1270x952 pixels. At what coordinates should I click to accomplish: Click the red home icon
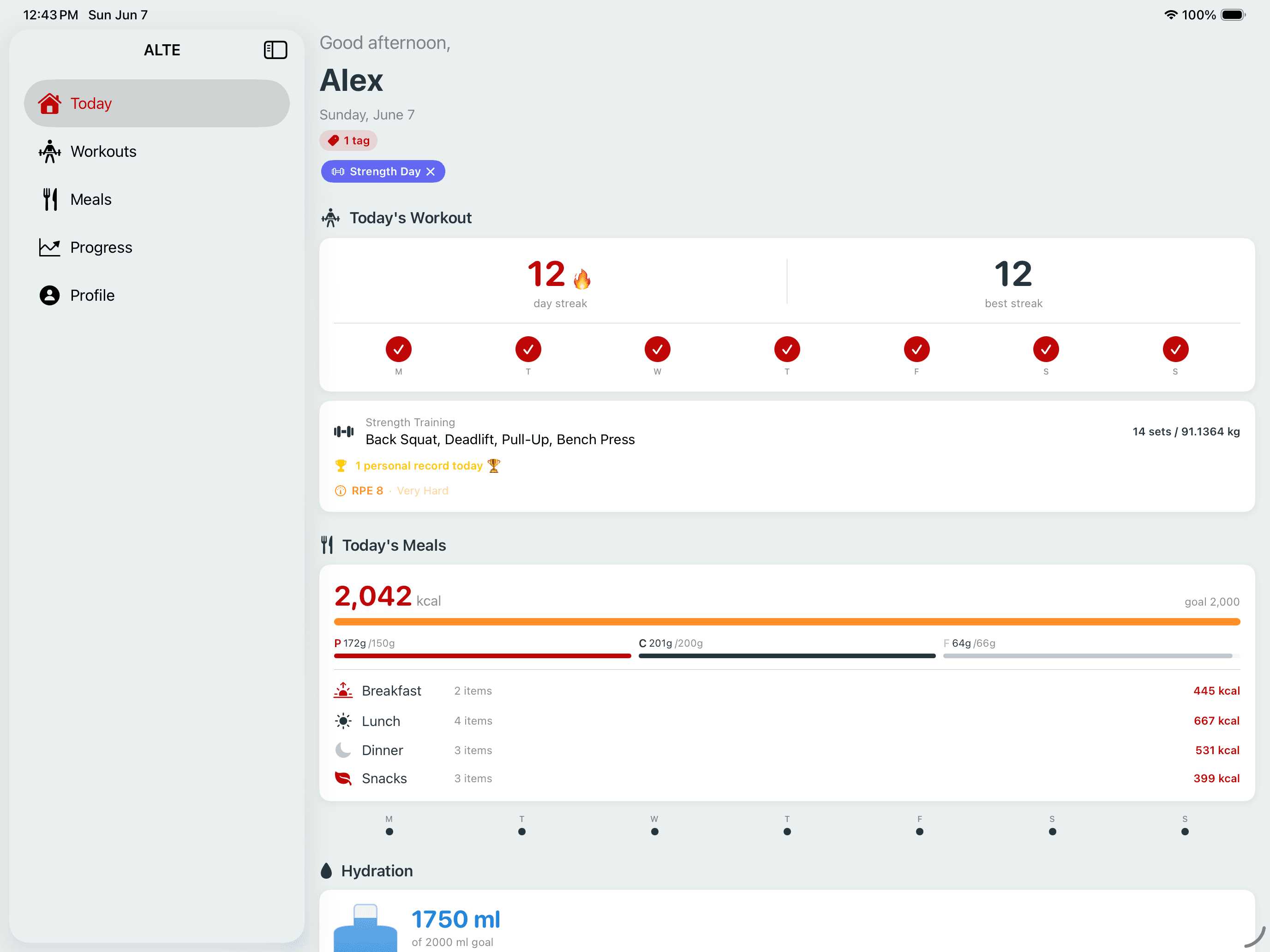(x=50, y=103)
